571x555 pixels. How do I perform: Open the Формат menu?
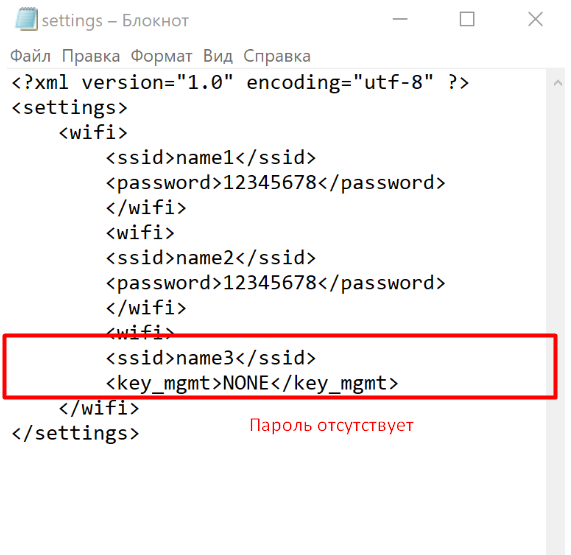[x=161, y=56]
